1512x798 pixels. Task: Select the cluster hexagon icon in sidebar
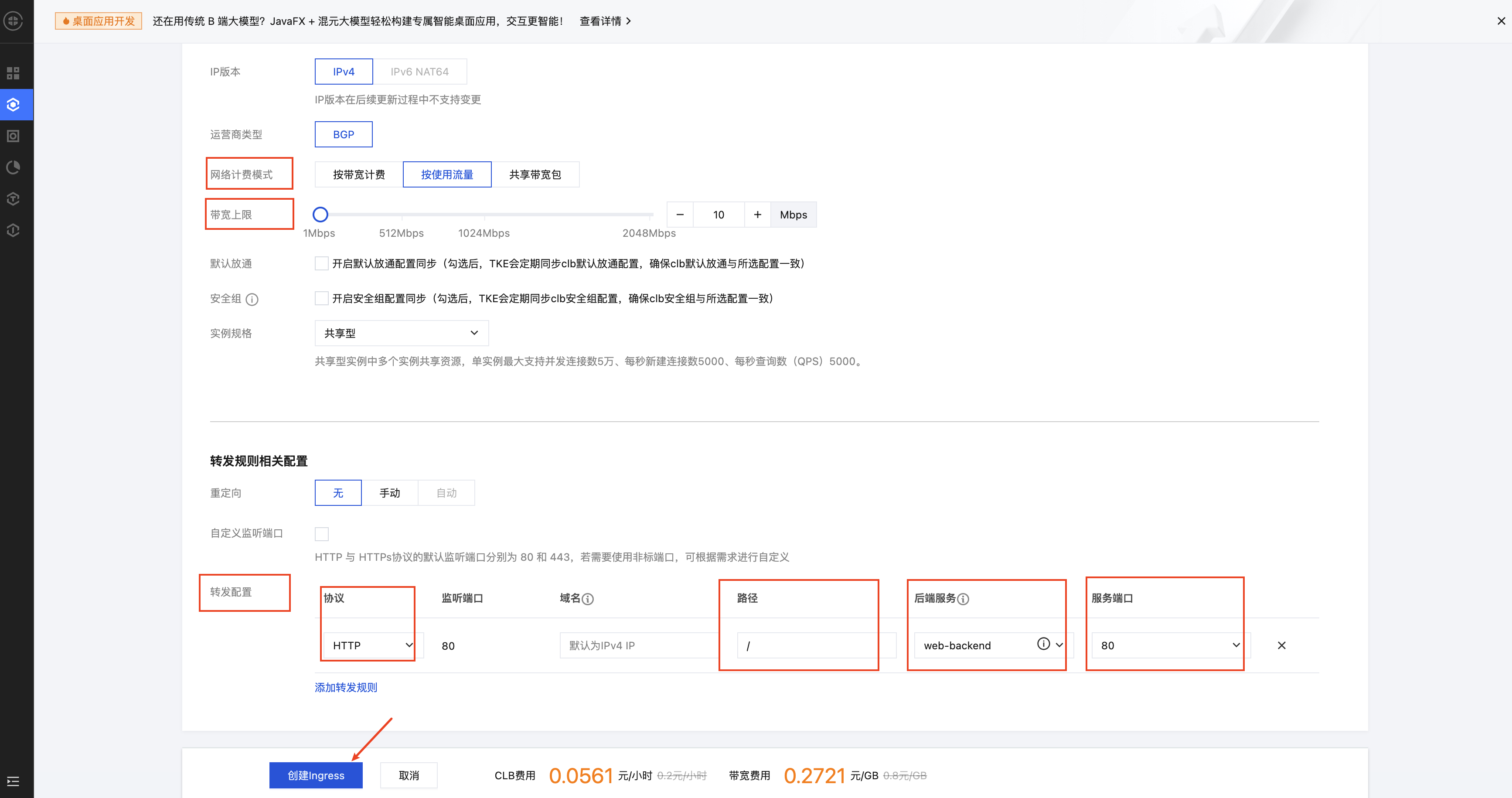13,105
